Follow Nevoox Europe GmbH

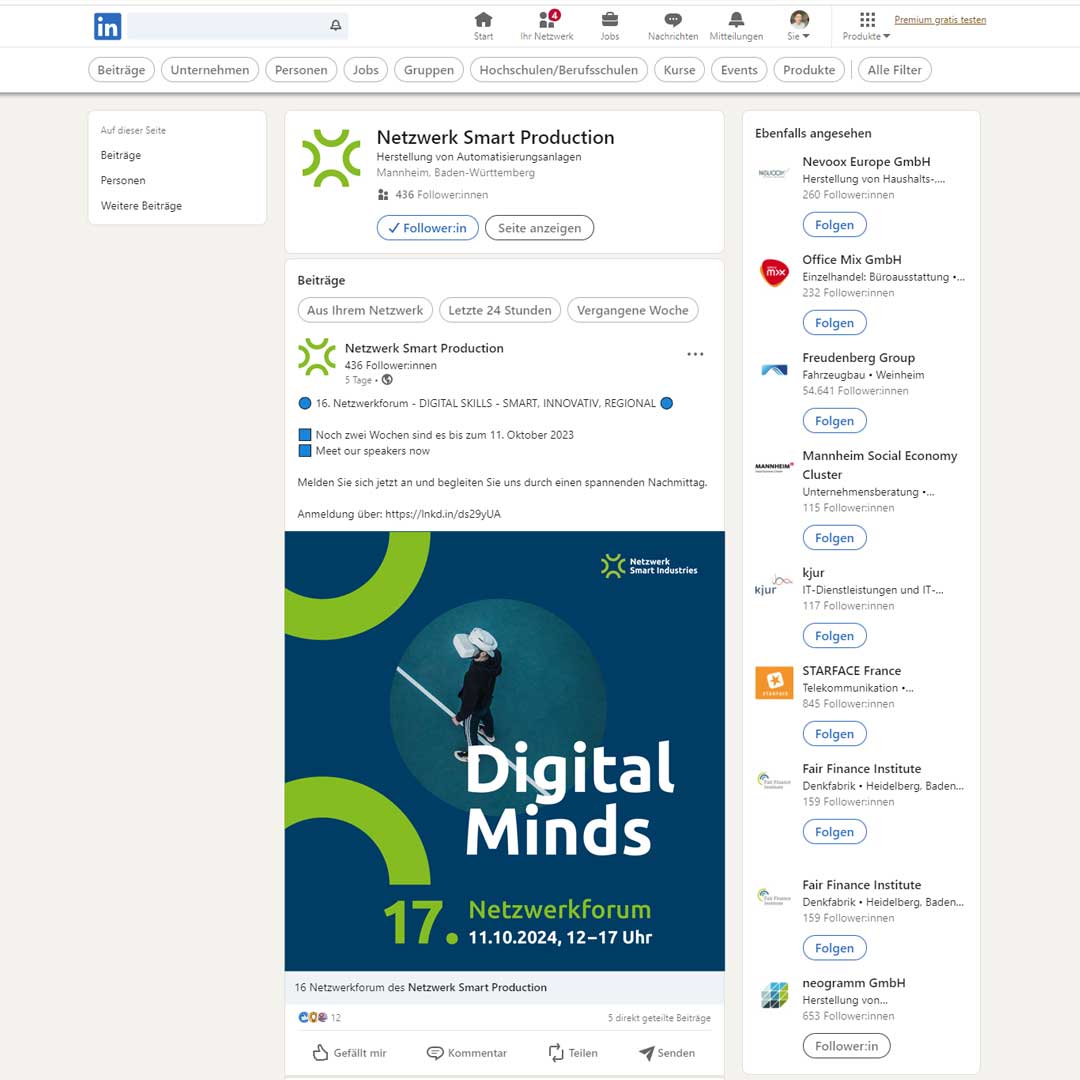click(x=834, y=225)
